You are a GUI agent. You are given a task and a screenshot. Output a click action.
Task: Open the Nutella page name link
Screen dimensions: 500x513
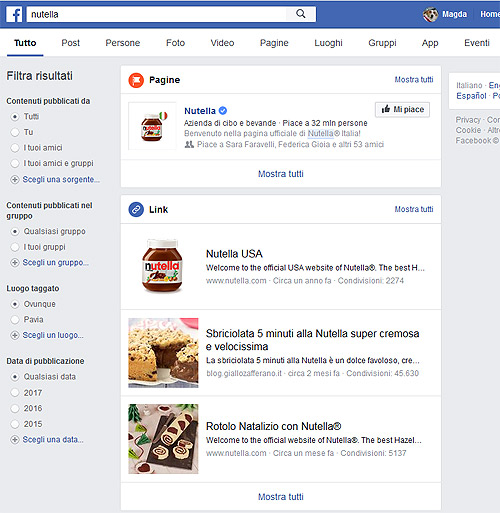point(200,111)
